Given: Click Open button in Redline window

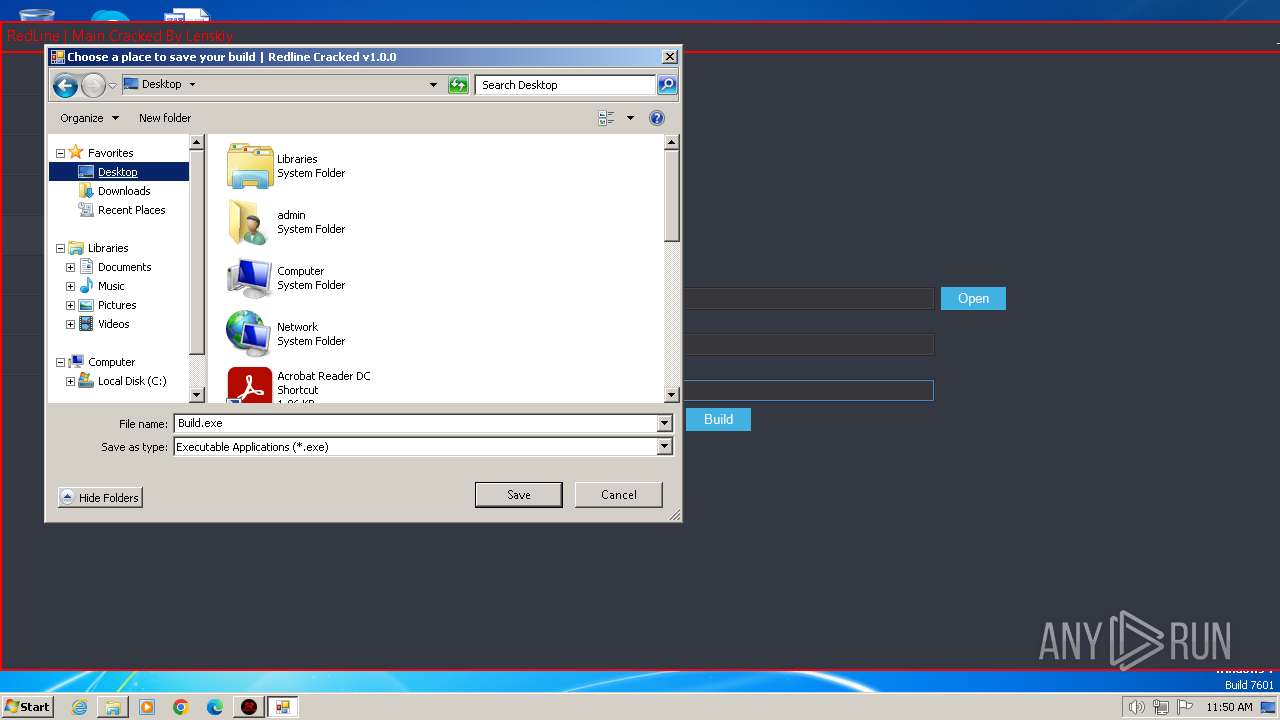Looking at the screenshot, I should [973, 298].
